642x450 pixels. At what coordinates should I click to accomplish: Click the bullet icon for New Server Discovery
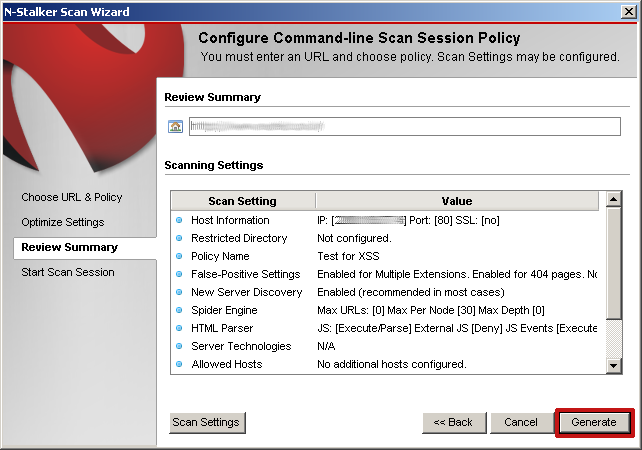179,292
